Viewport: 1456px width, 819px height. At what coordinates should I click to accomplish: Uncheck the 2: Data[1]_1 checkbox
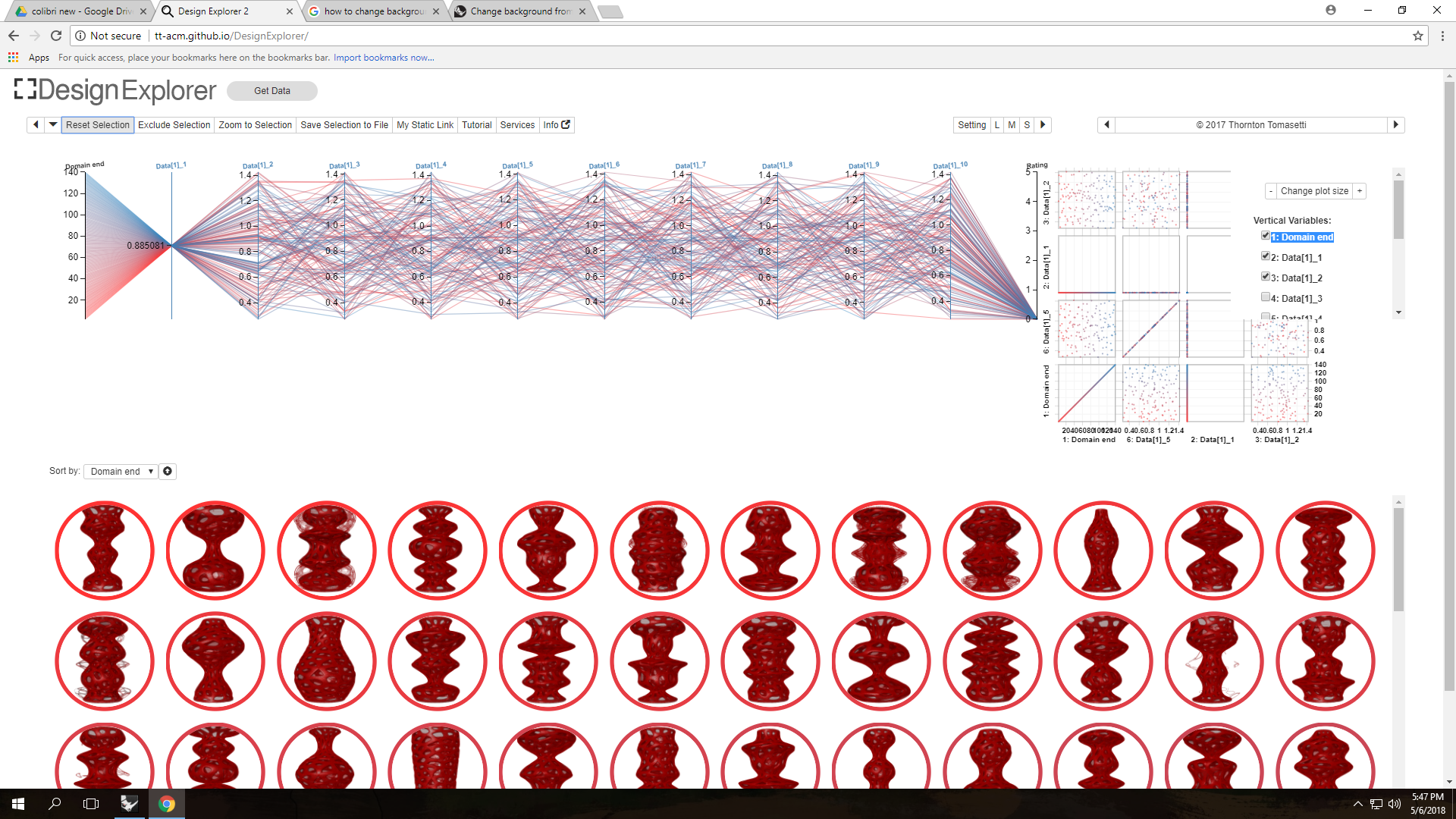[1265, 256]
